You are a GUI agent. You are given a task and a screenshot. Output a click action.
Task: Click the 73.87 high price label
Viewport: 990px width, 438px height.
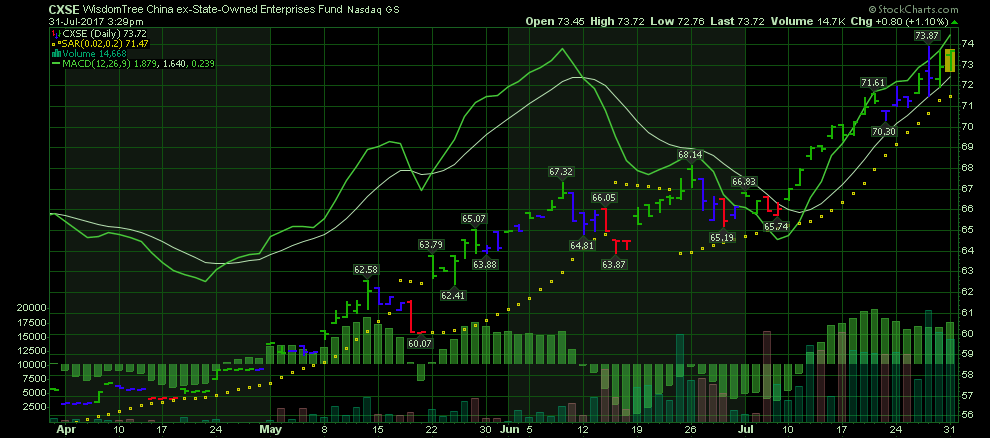point(926,35)
